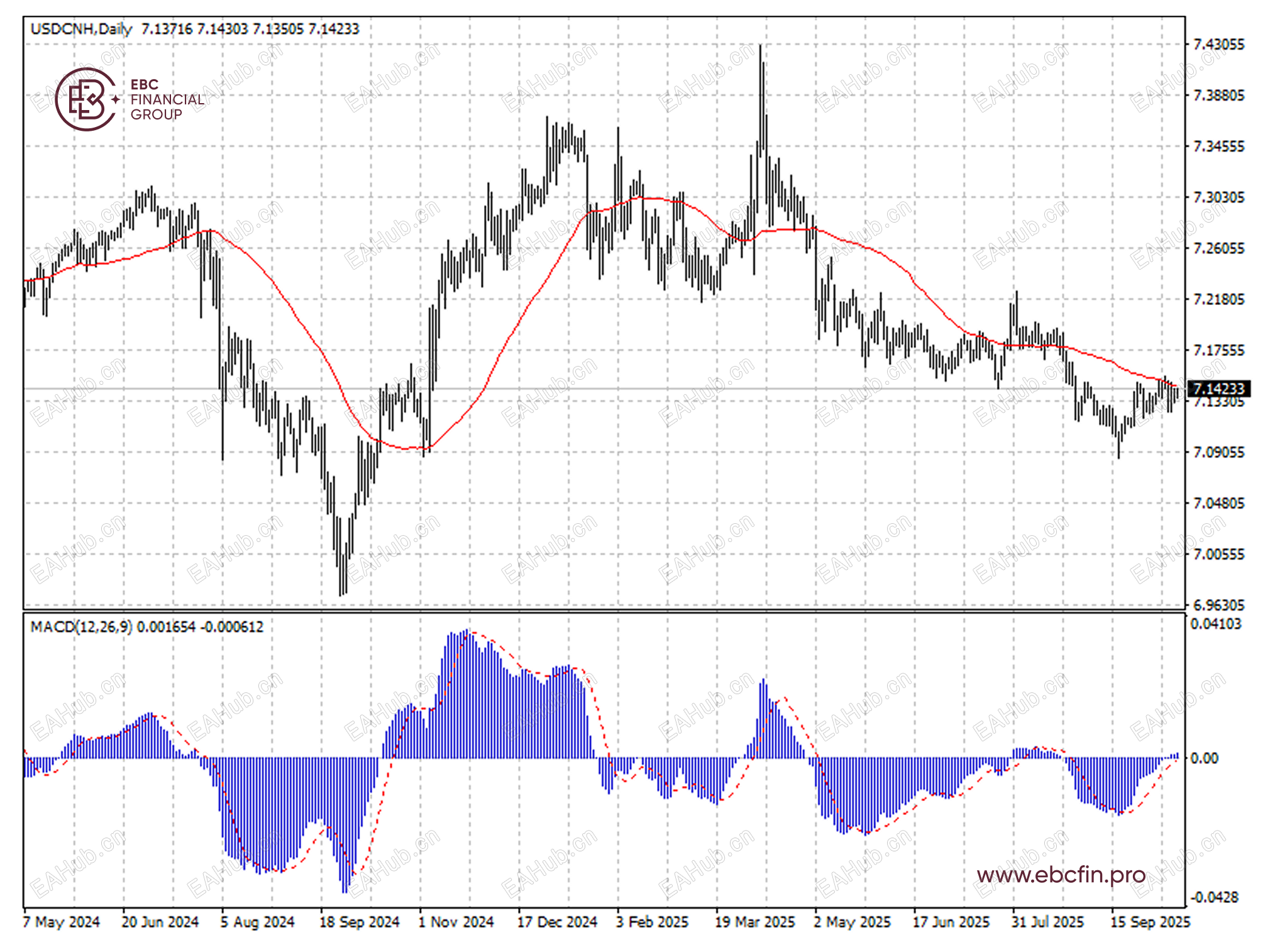Select the 19 Mar 2025 date marker
The height and width of the screenshot is (952, 1275).
[x=754, y=922]
